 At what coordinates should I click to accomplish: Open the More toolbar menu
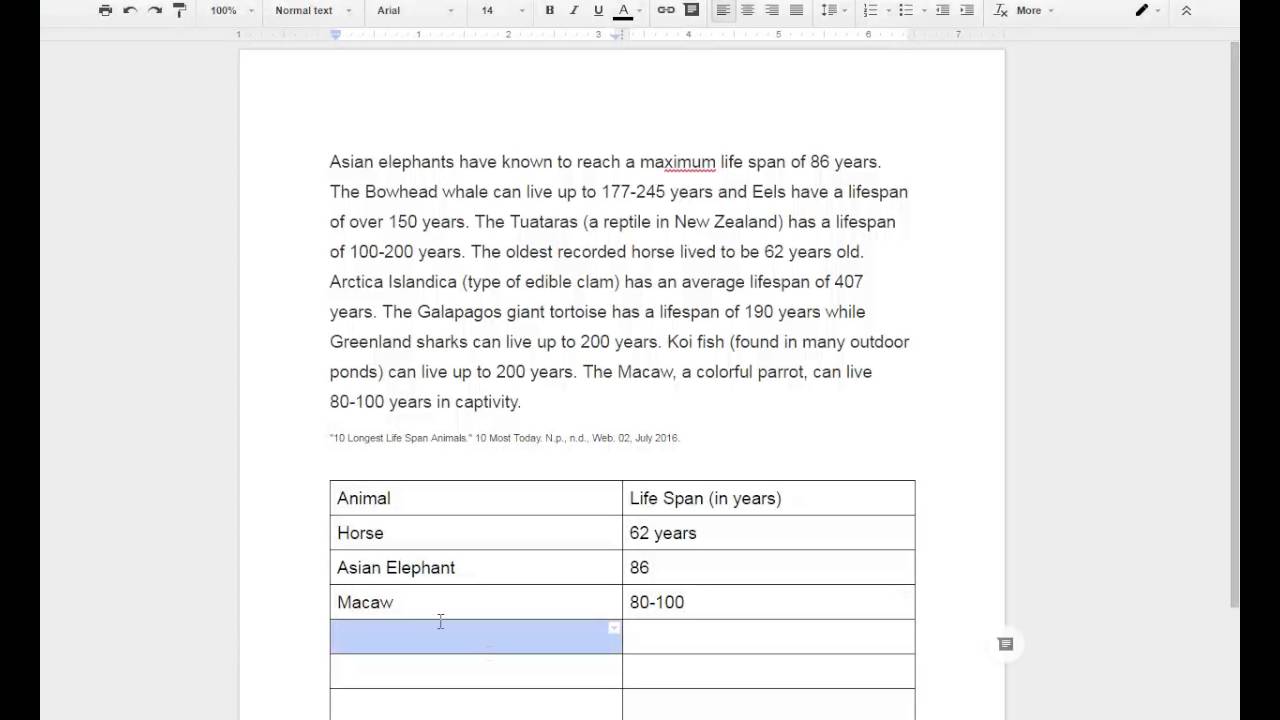point(1035,10)
